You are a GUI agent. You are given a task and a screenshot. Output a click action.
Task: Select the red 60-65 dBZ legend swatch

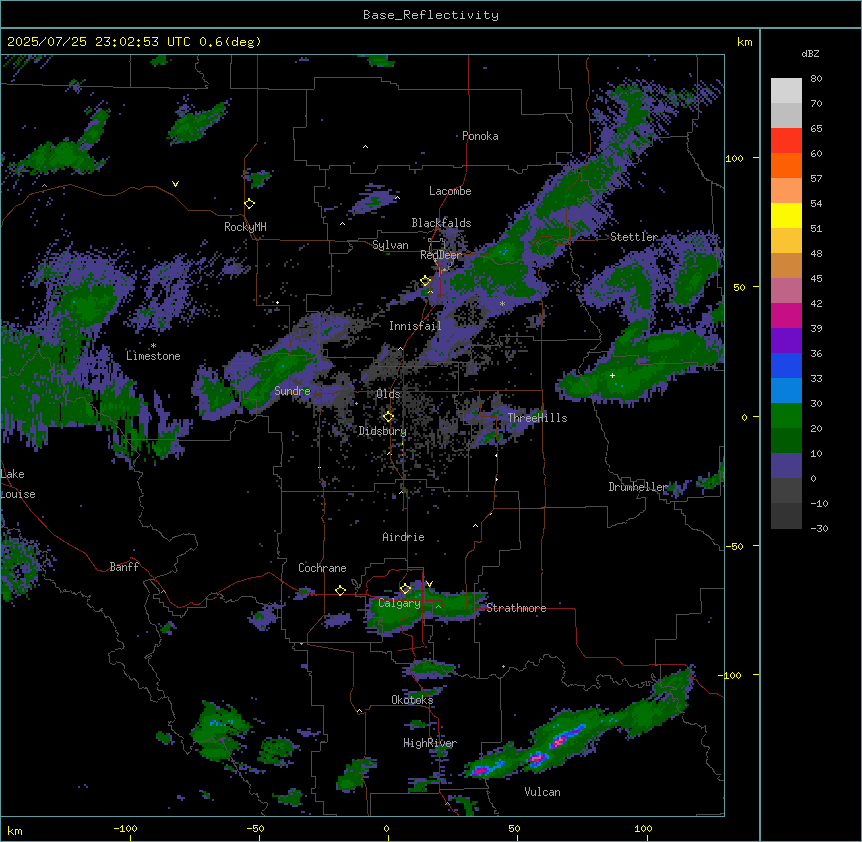point(786,141)
